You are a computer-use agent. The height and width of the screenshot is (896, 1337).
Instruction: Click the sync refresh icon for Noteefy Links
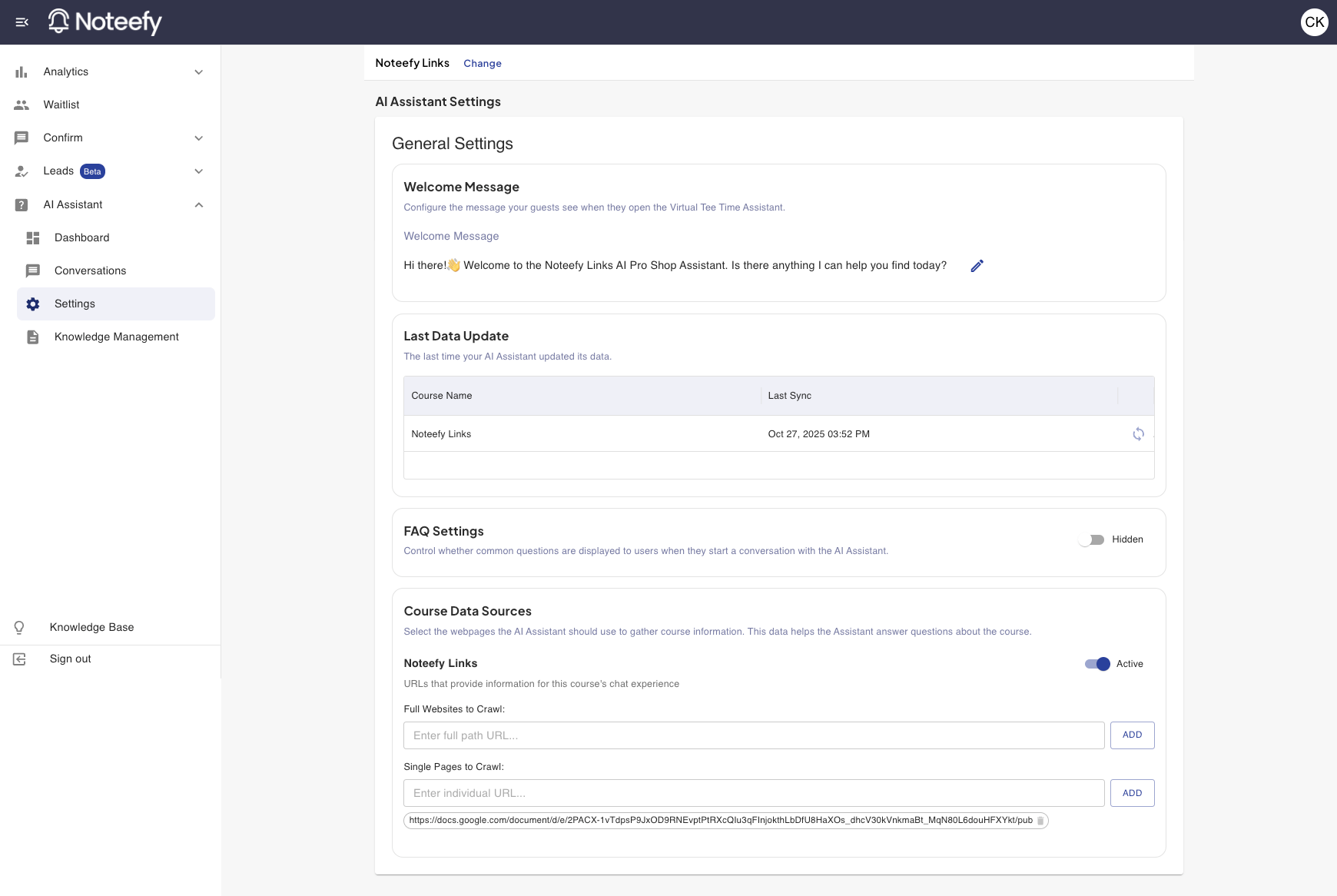tap(1138, 434)
